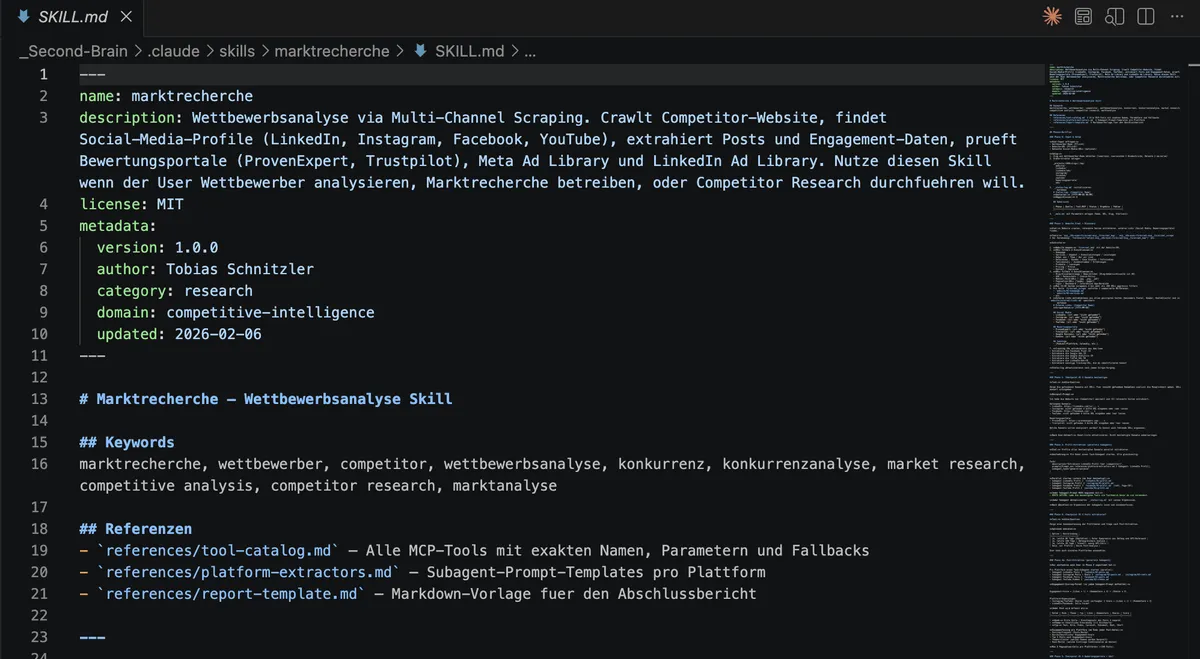Viewport: 1200px width, 659px height.
Task: Open Claude Code via the orange starburst icon
Action: click(1052, 16)
